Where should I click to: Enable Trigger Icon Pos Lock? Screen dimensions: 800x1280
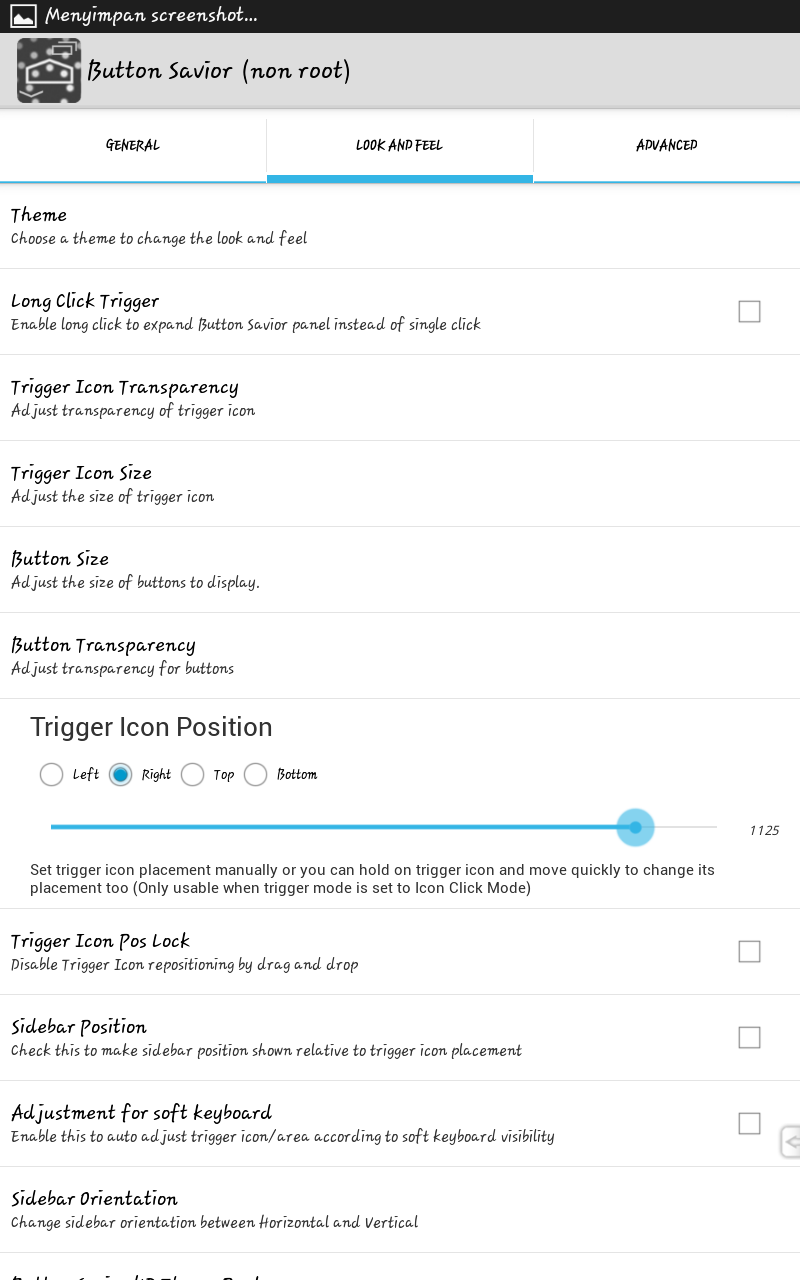749,951
